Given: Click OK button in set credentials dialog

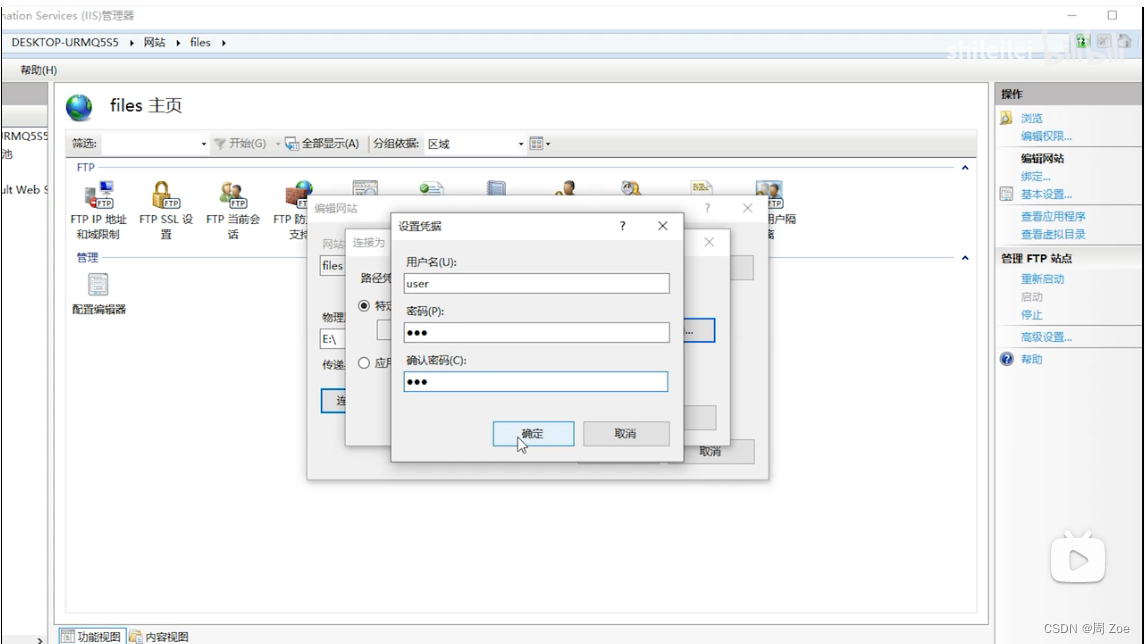Looking at the screenshot, I should click(533, 434).
